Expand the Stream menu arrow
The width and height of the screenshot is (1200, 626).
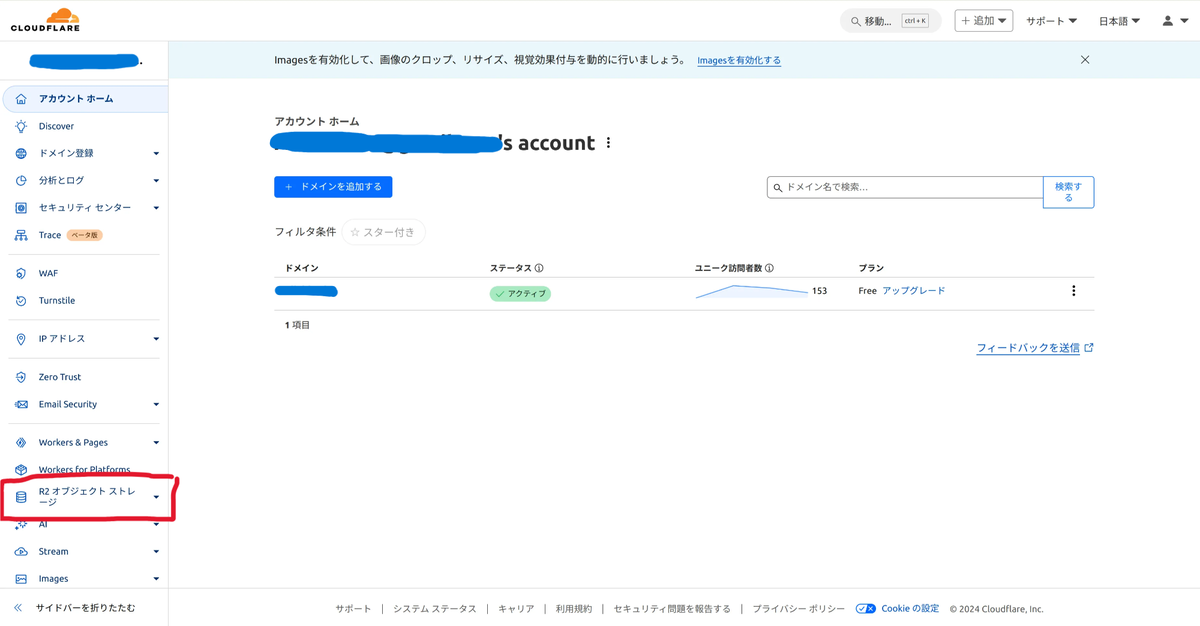tap(156, 552)
